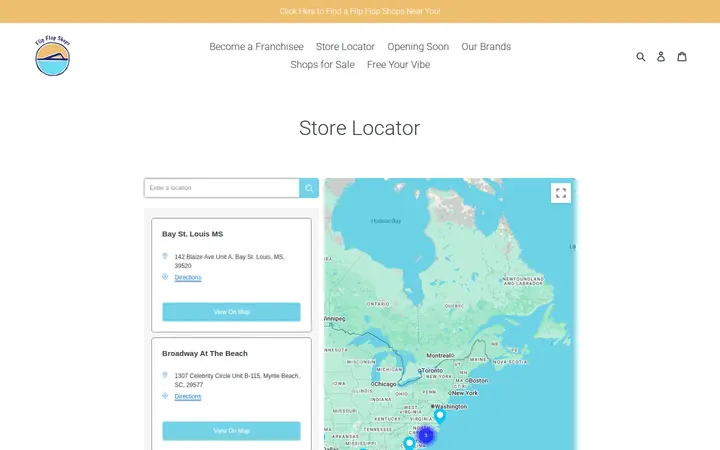This screenshot has height=450, width=720.
Task: Open Directions link for Broadway At The Beach
Action: click(188, 396)
